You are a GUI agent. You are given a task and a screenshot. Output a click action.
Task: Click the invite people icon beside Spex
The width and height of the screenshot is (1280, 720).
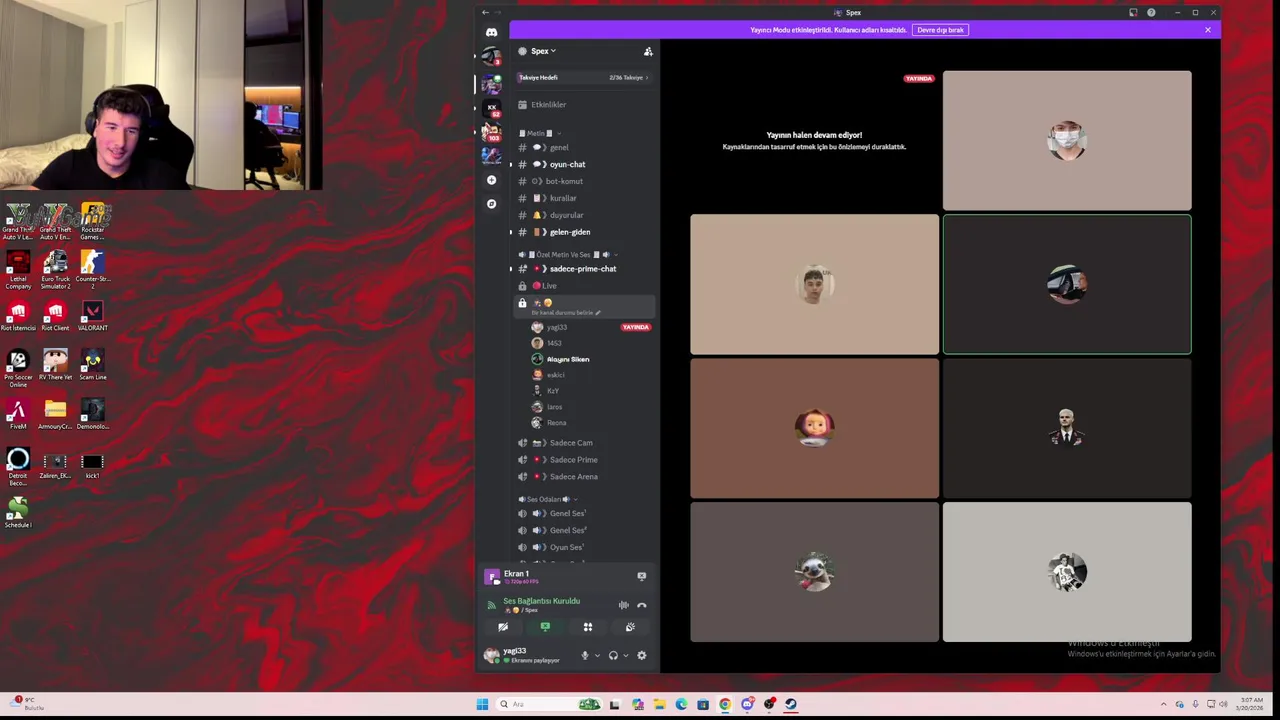648,51
